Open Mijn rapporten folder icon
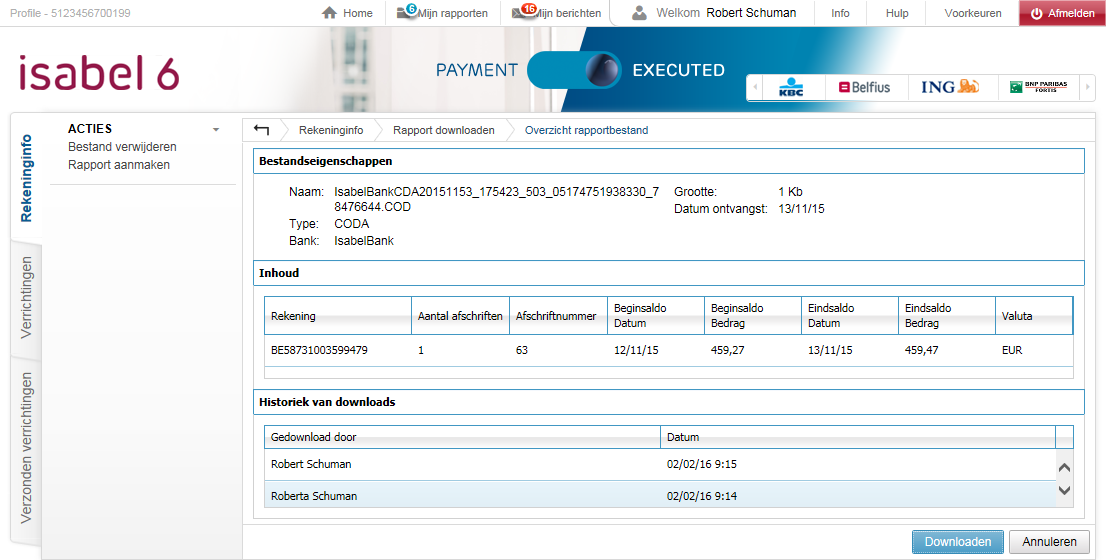Image resolution: width=1106 pixels, height=560 pixels. tap(405, 13)
